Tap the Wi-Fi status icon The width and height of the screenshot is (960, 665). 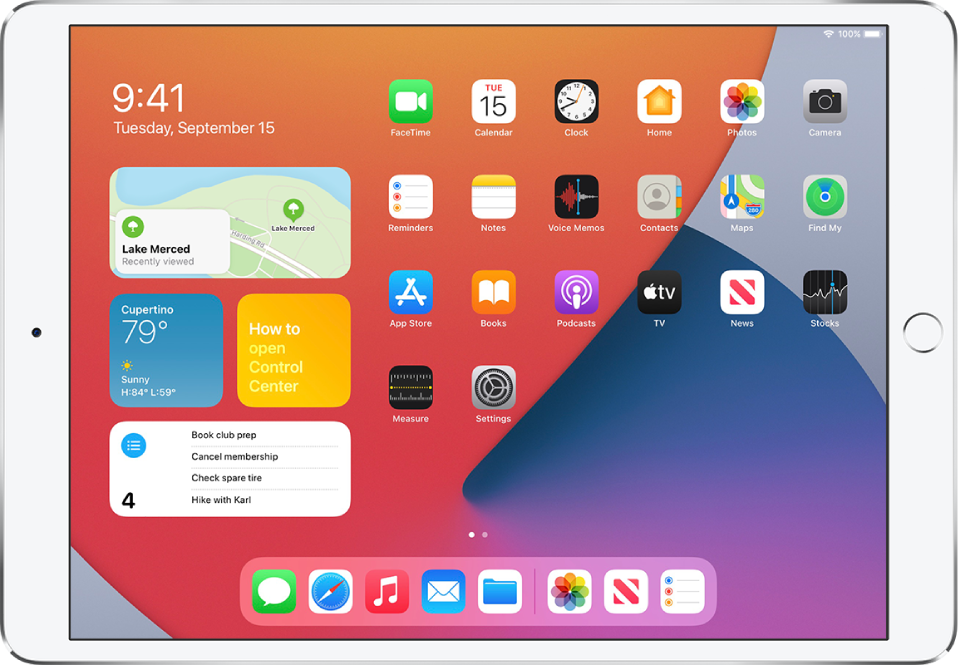coord(828,34)
